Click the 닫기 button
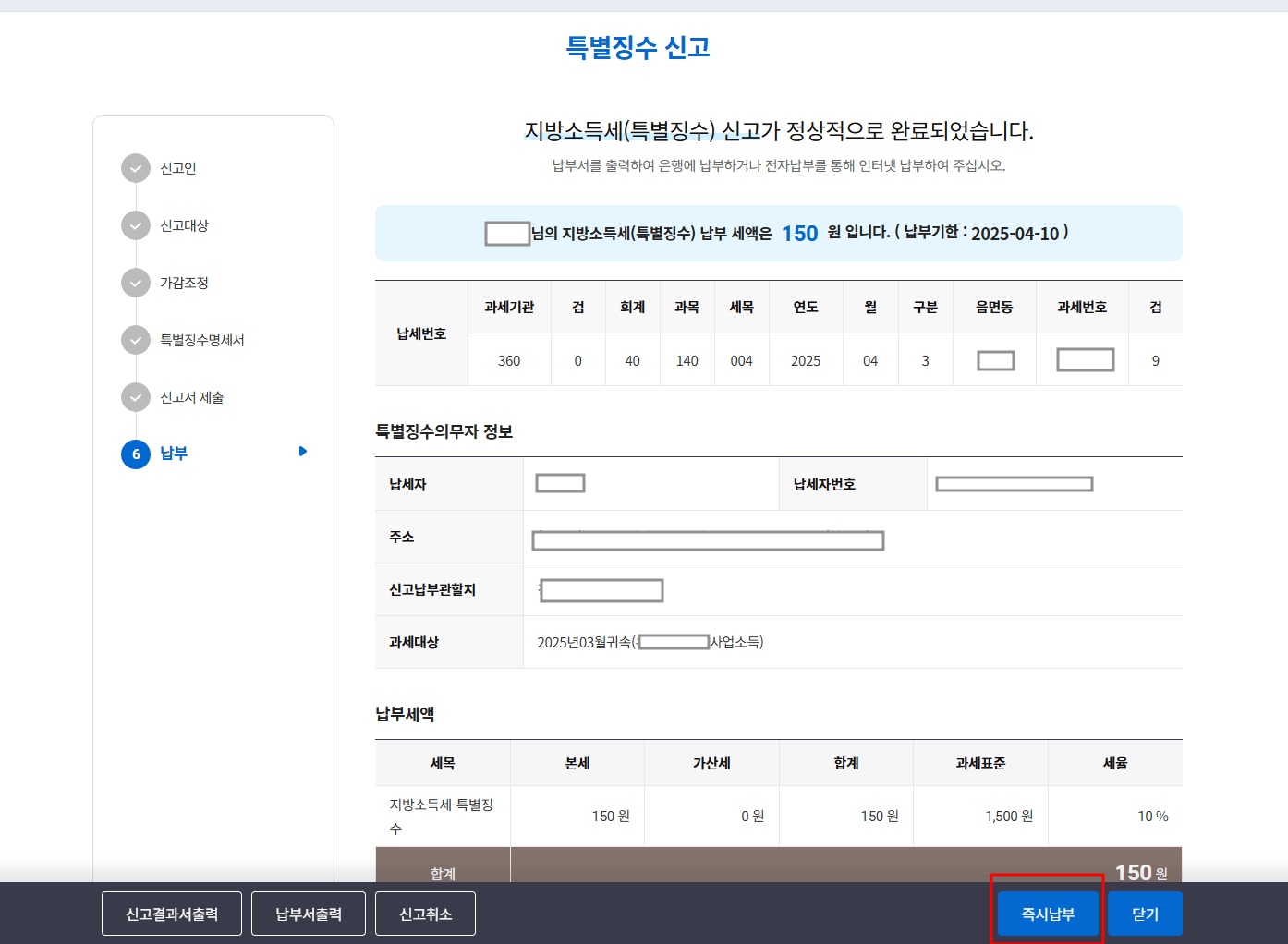The height and width of the screenshot is (944, 1288). tap(1145, 914)
